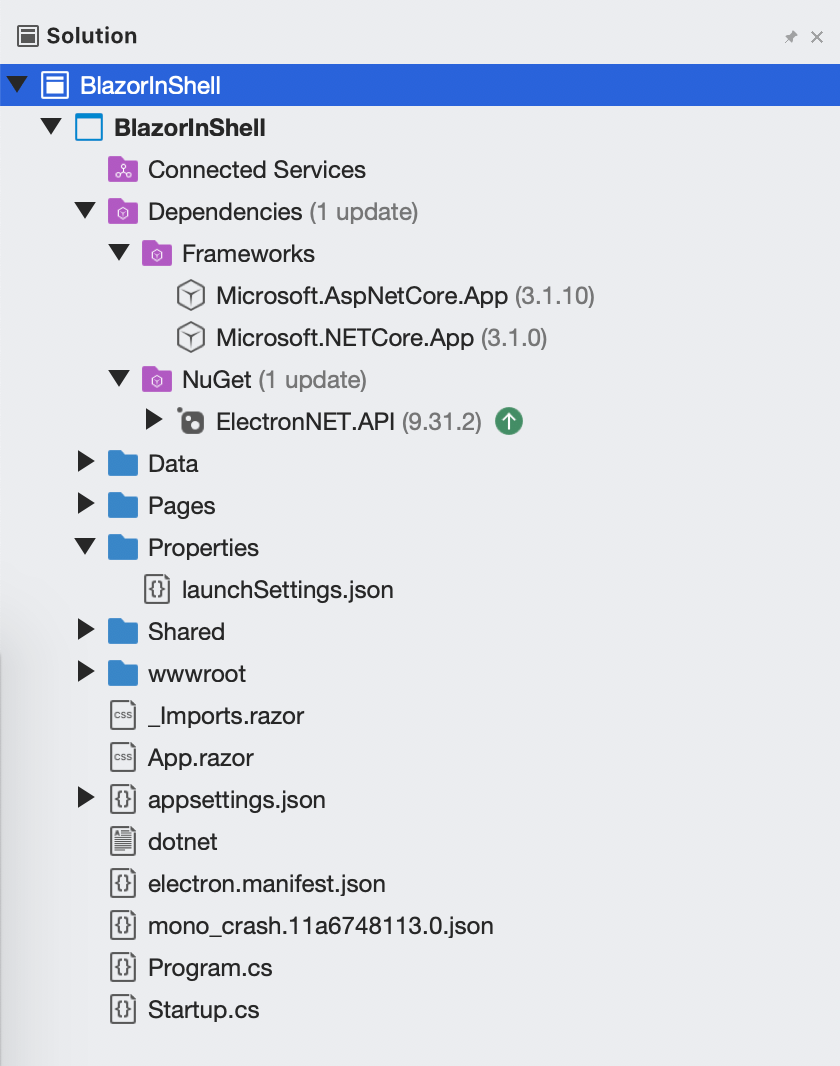Image resolution: width=840 pixels, height=1066 pixels.
Task: Select the Pages folder name
Action: [181, 506]
